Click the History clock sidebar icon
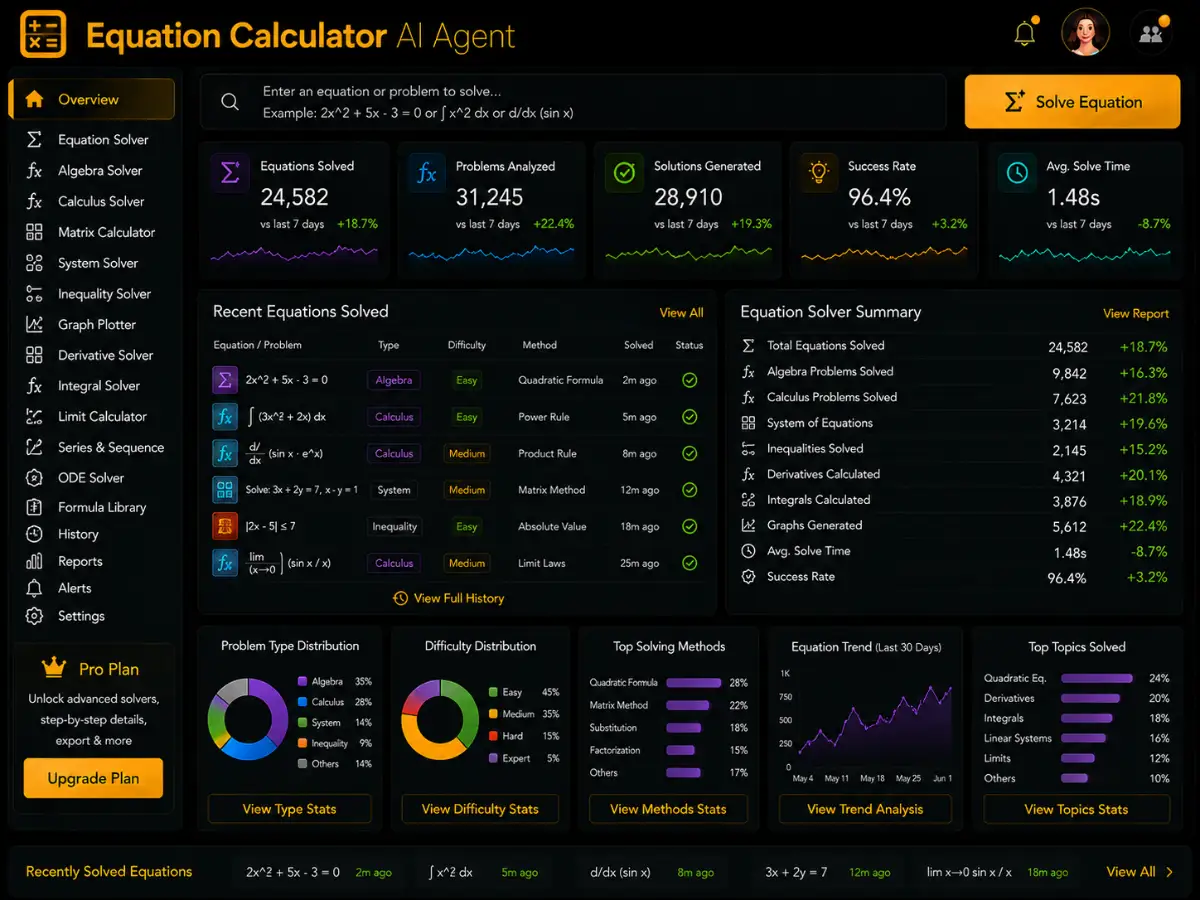1200x900 pixels. point(34,534)
